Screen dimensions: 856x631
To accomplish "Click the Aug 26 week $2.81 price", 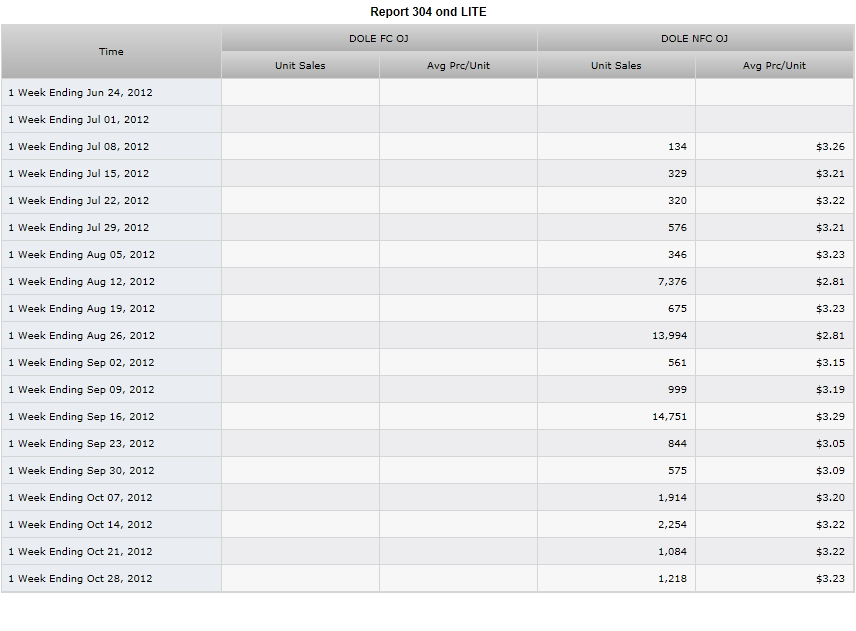I will [830, 335].
